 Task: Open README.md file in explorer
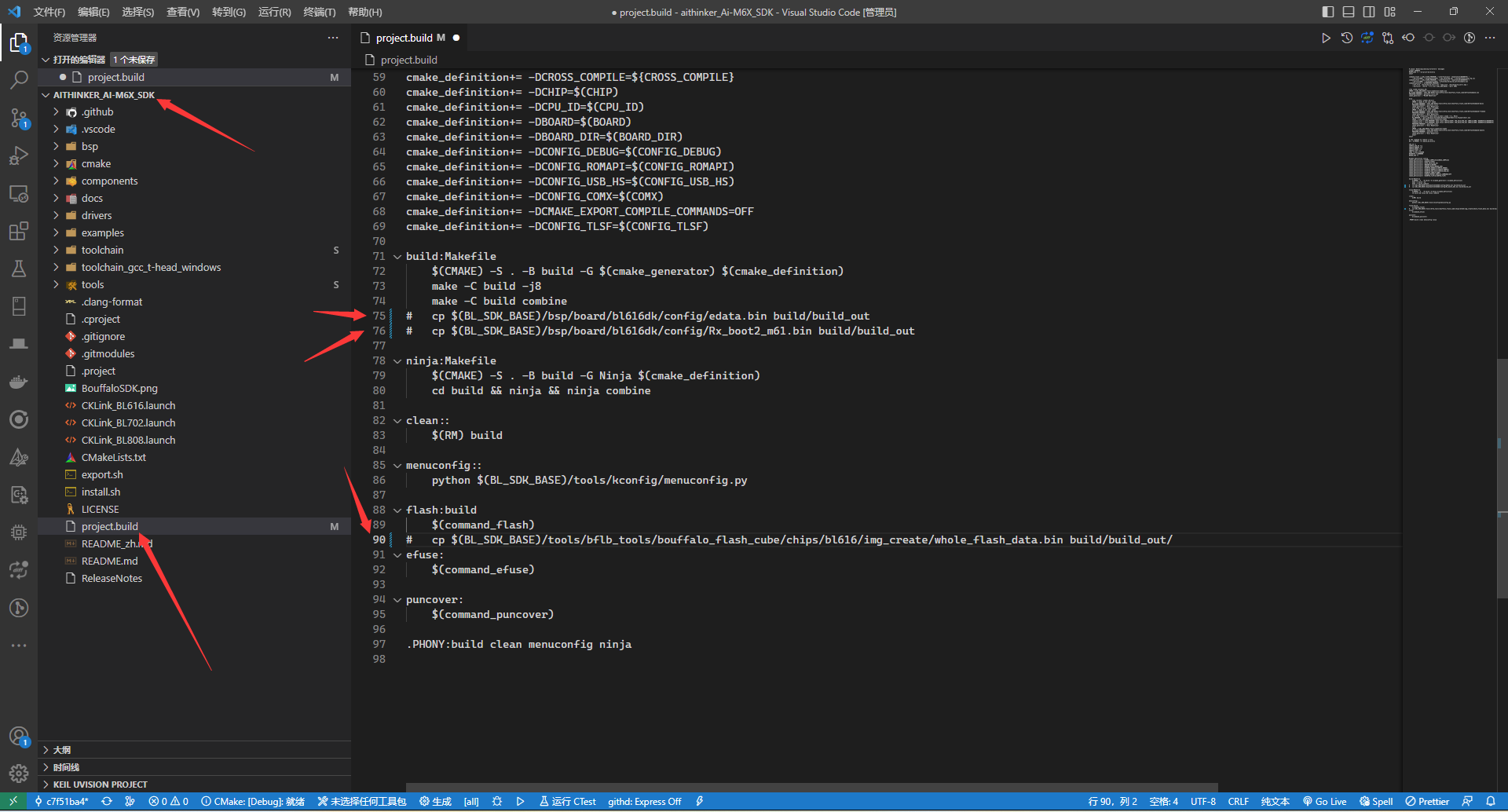coord(194,561)
